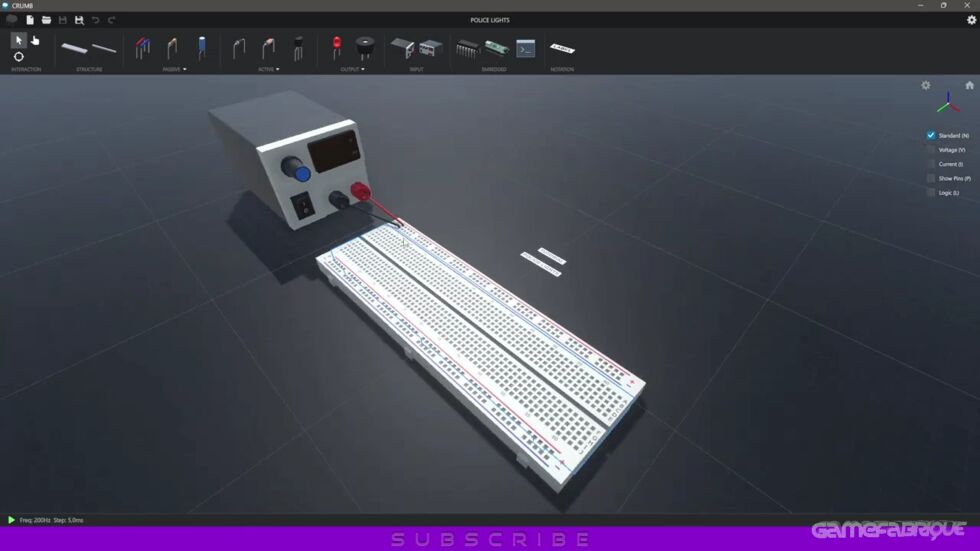980x551 pixels.
Task: Expand the Active components dropdown
Action: click(269, 69)
